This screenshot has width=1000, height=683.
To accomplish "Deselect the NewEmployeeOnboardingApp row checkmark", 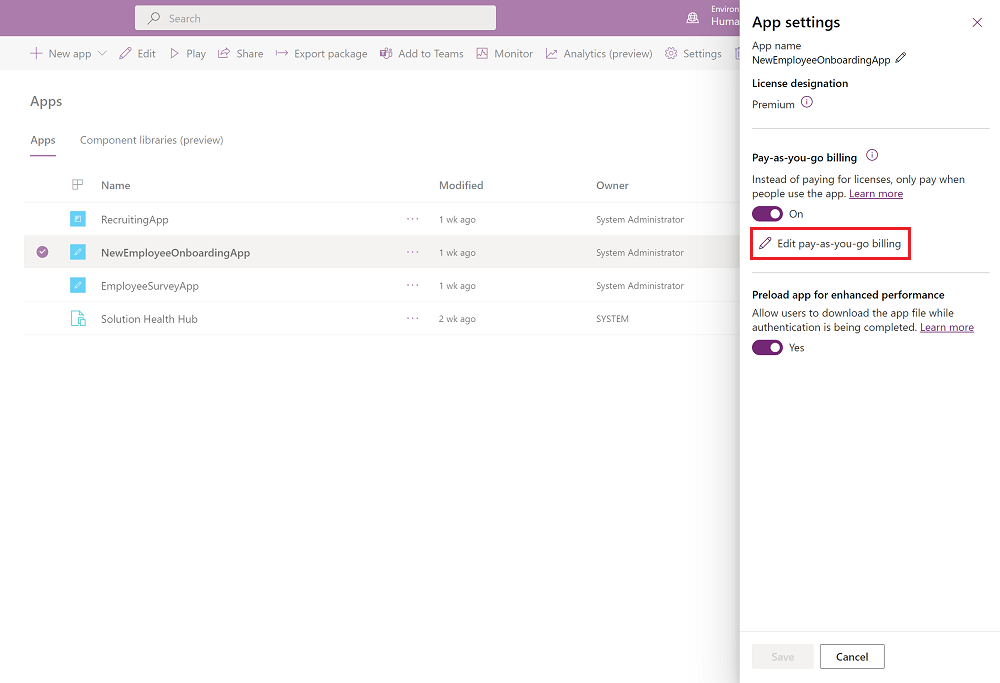I will click(42, 252).
